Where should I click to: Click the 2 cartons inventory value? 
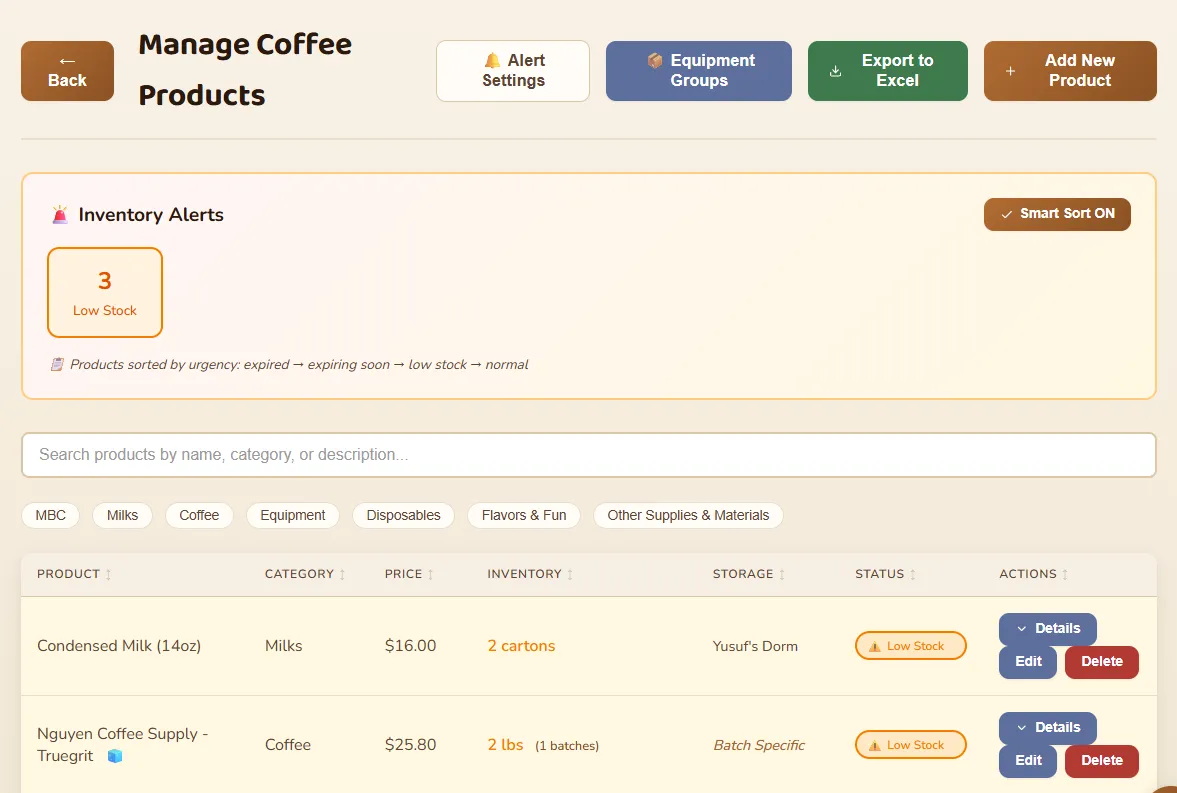click(x=521, y=646)
